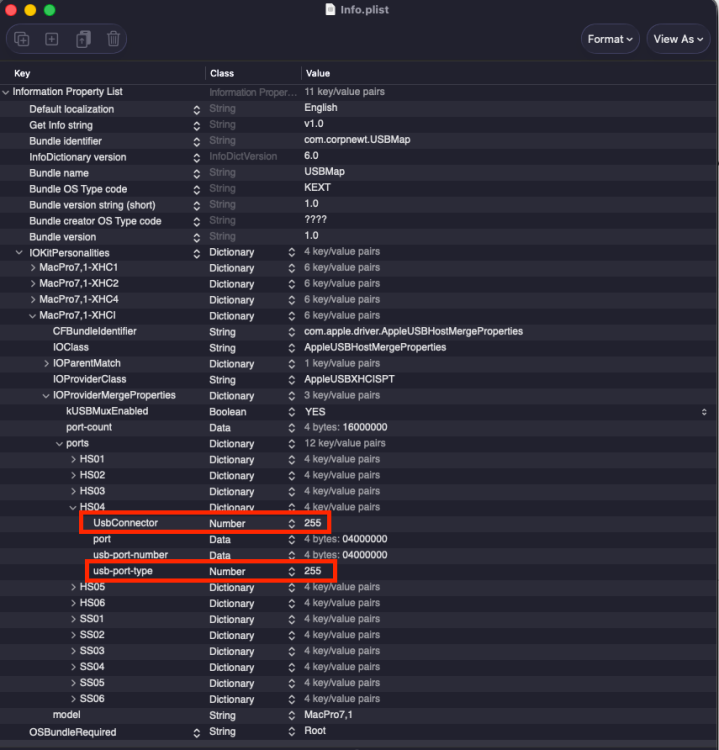
Task: Expand the SS05 port entry
Action: [x=73, y=683]
